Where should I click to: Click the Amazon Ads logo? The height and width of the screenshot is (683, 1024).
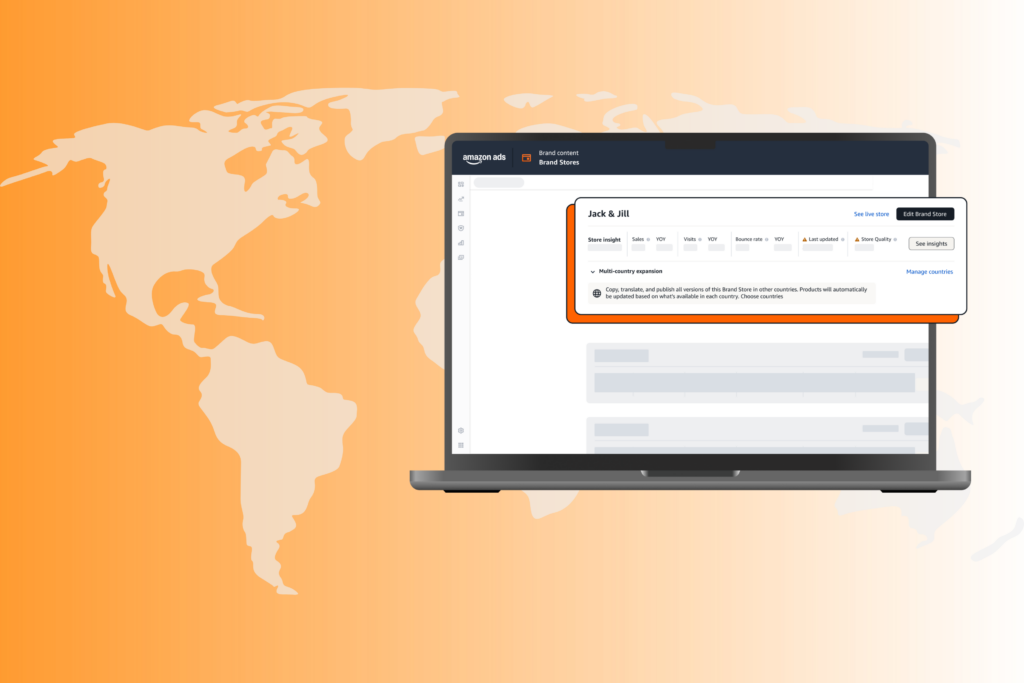[484, 158]
